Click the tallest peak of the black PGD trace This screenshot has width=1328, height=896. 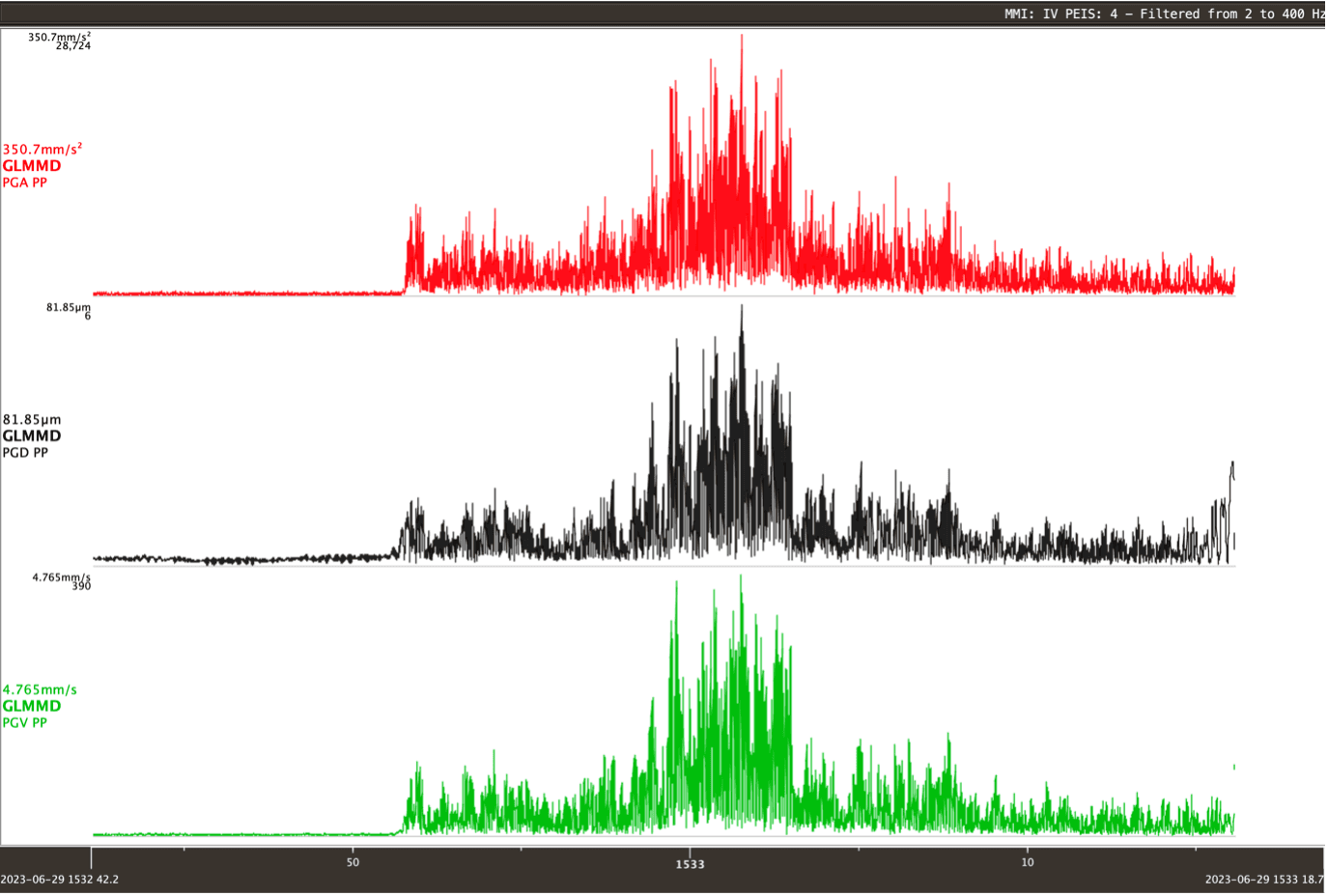(742, 307)
